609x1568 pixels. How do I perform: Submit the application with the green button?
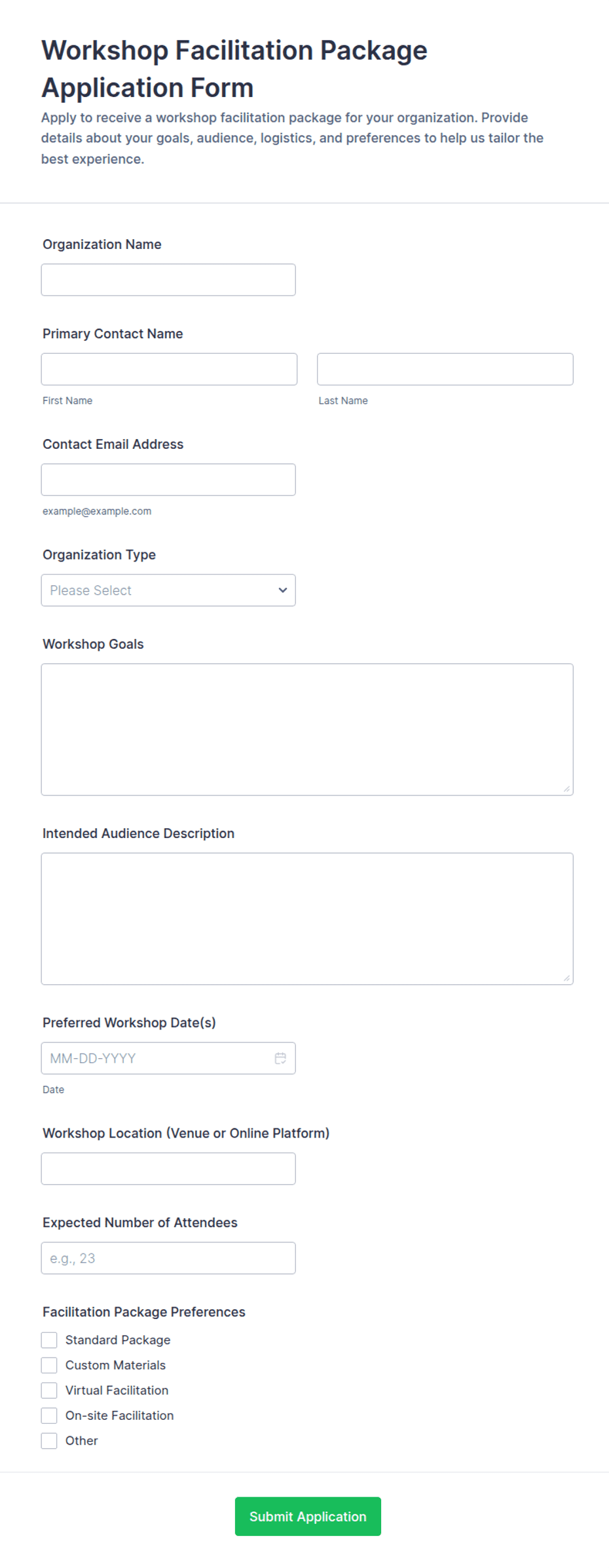point(308,1516)
